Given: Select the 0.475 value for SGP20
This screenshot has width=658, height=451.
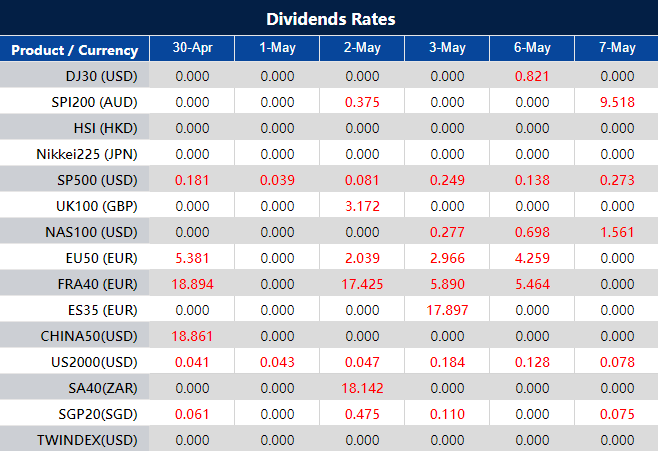Looking at the screenshot, I should pos(362,413).
